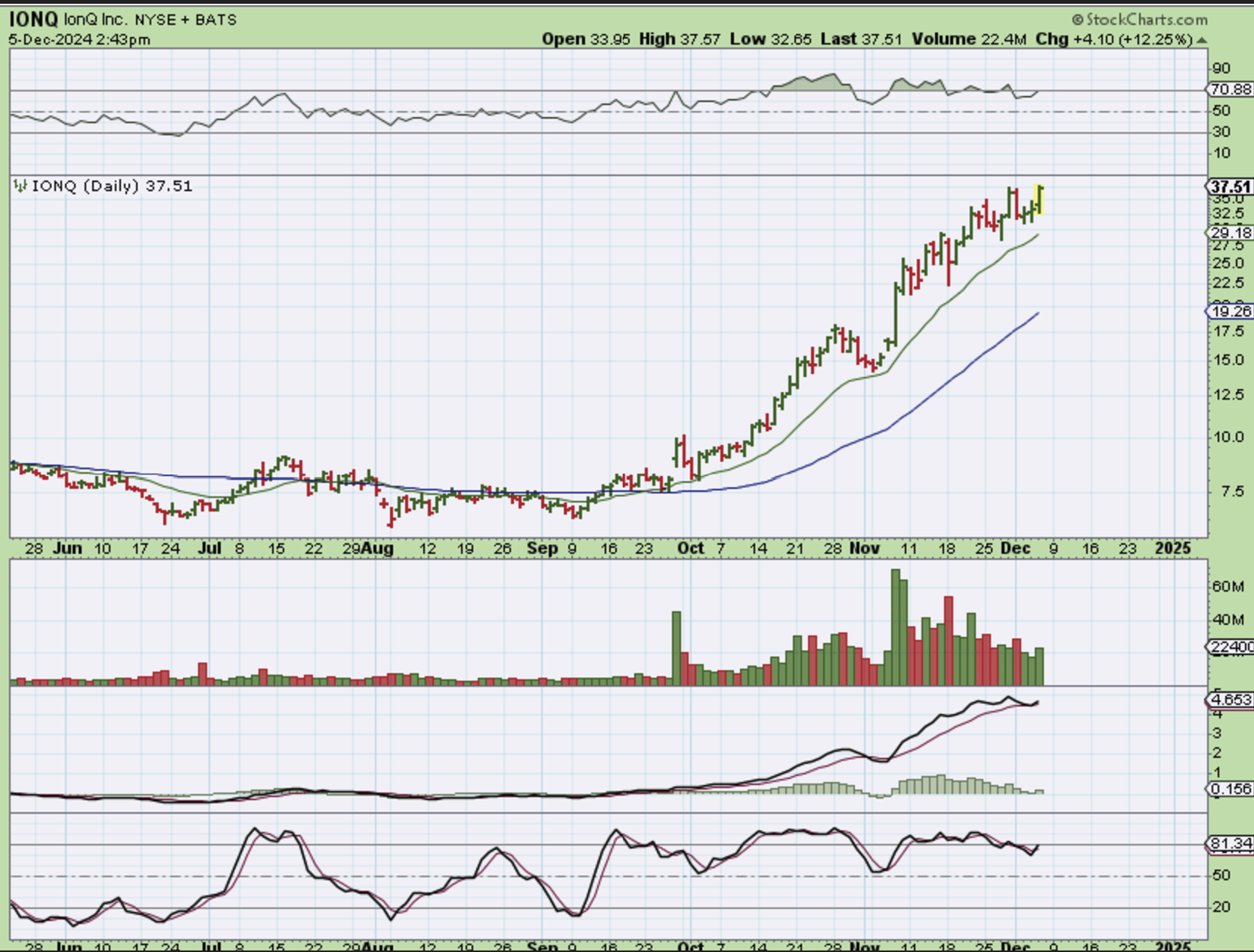
Task: Click the Nov label under the price panel
Action: 865,549
